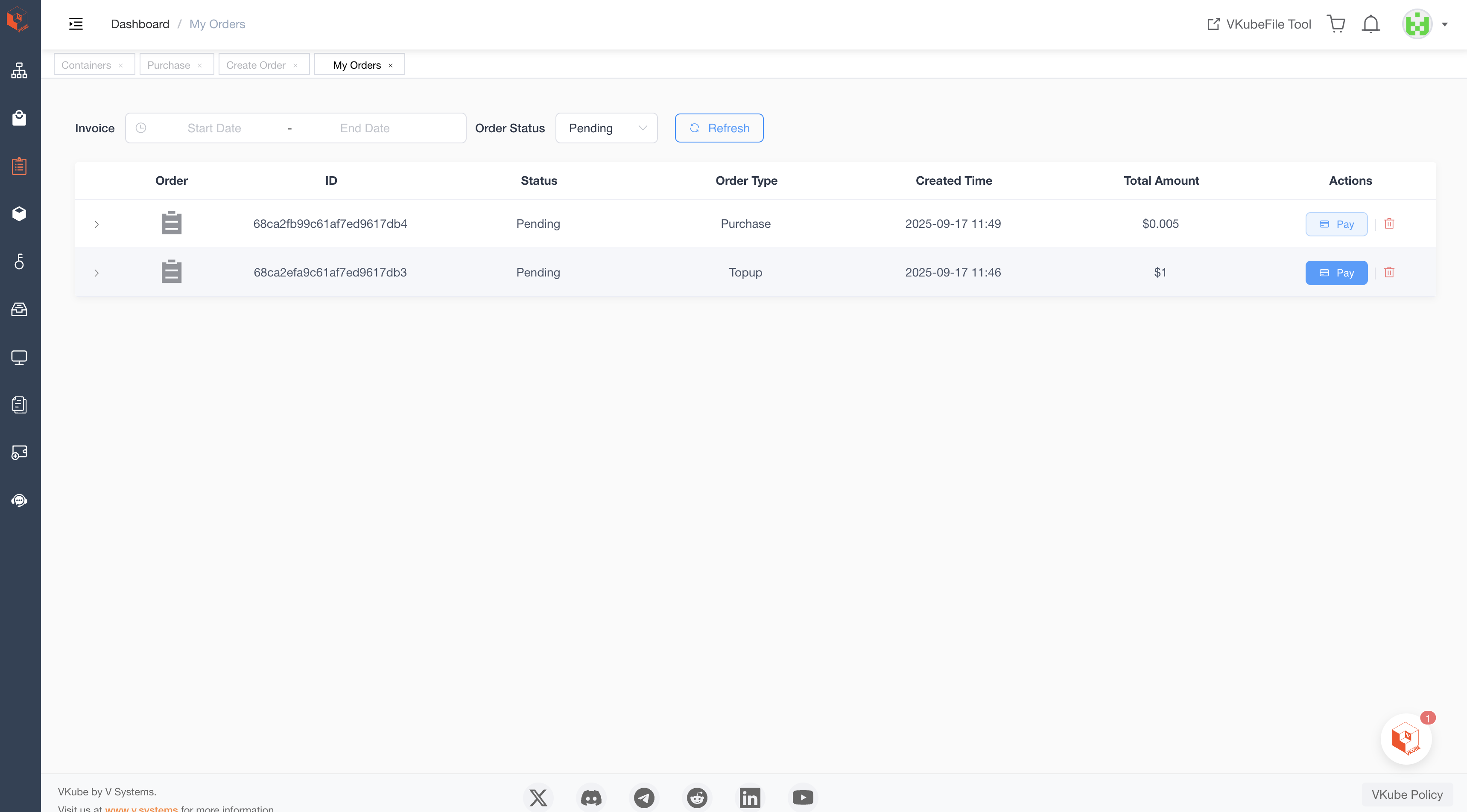Image resolution: width=1467 pixels, height=812 pixels.
Task: Click the monitor icon in sidebar
Action: (19, 357)
